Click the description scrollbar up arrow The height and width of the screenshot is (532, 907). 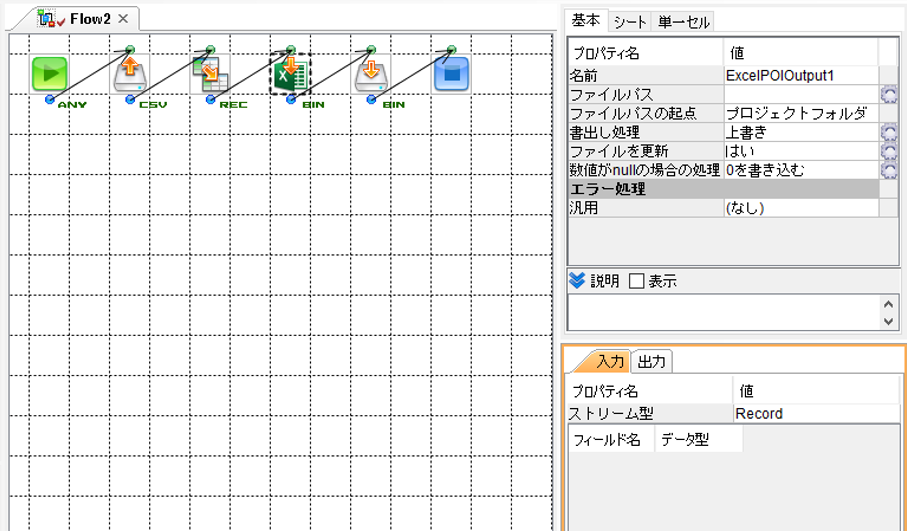pos(888,304)
